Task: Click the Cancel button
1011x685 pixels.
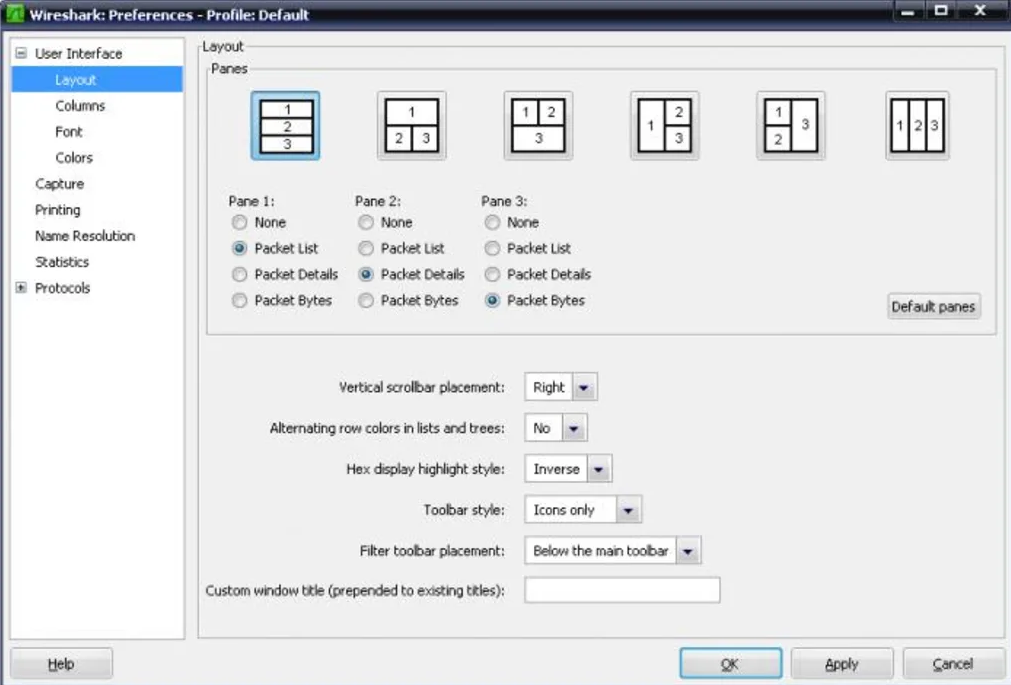Action: [x=953, y=664]
